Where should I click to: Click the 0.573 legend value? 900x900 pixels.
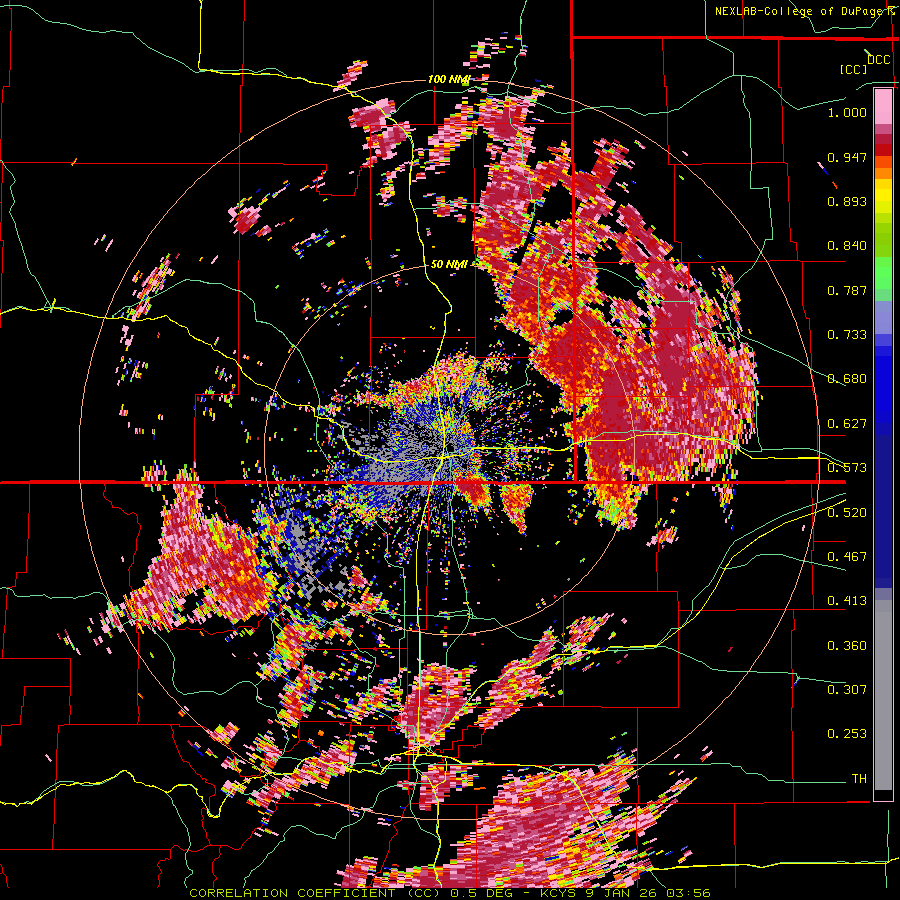click(847, 468)
